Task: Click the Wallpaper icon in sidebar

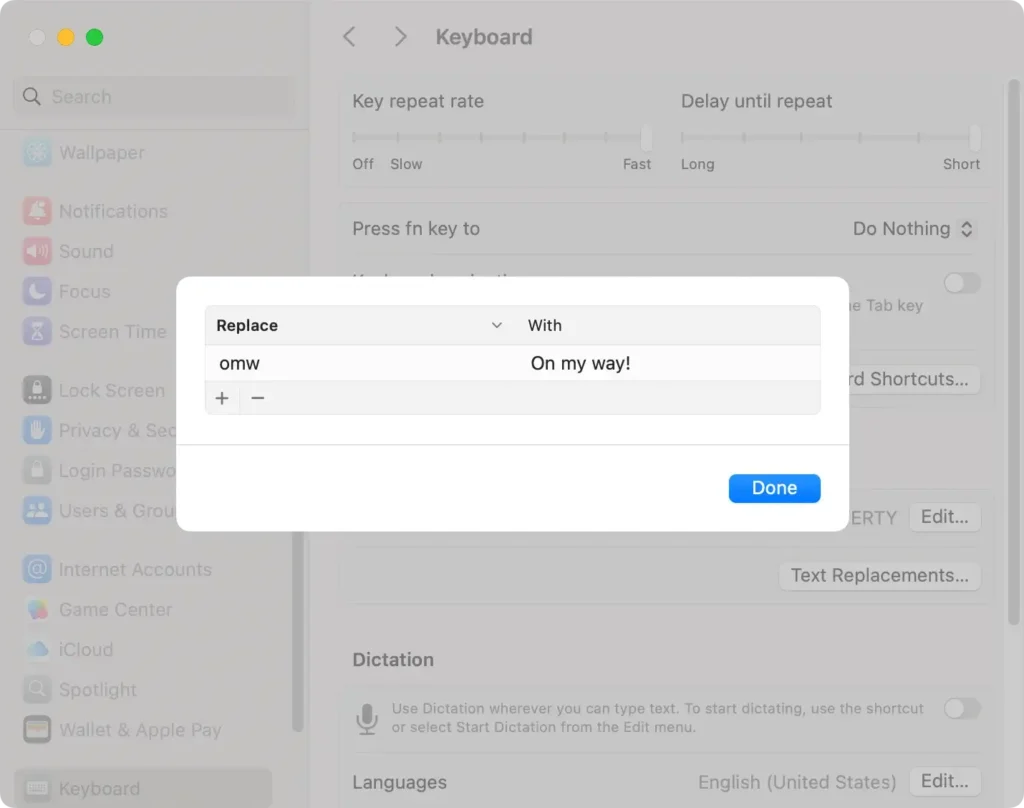Action: coord(38,153)
